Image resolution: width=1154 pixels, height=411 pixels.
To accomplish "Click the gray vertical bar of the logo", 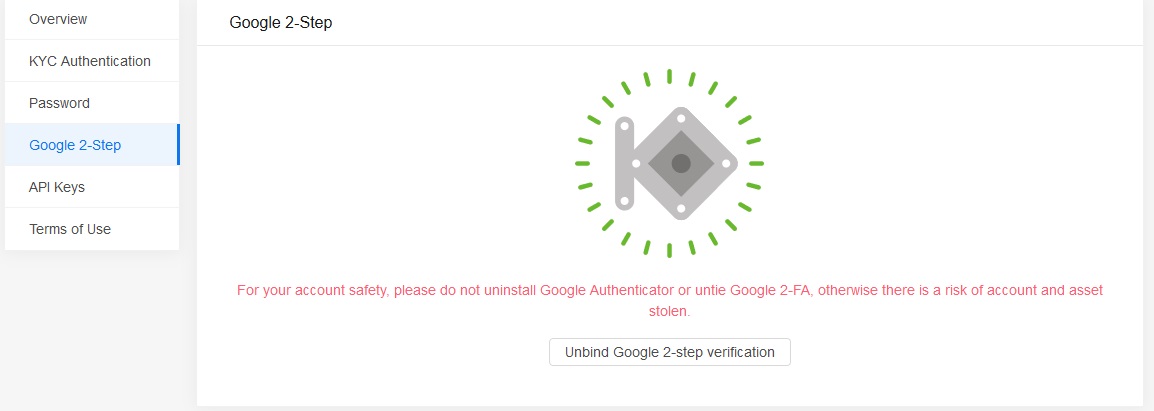I will click(x=624, y=164).
